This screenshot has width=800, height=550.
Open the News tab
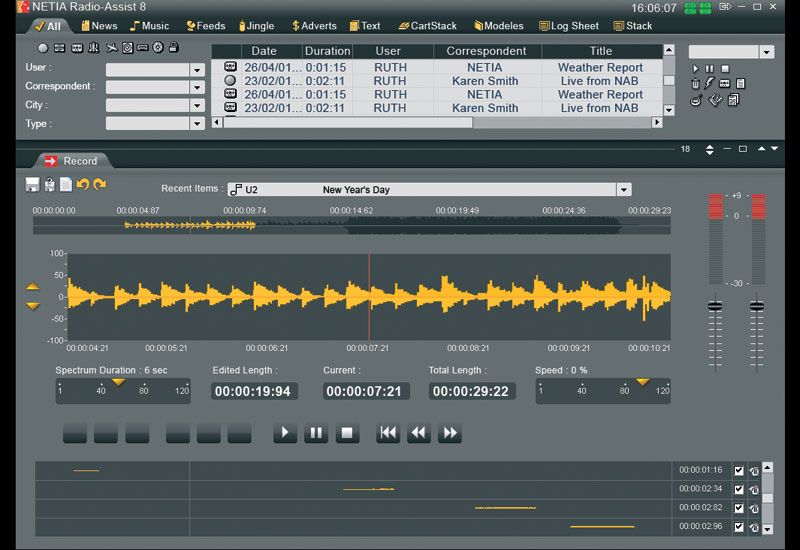pos(99,26)
